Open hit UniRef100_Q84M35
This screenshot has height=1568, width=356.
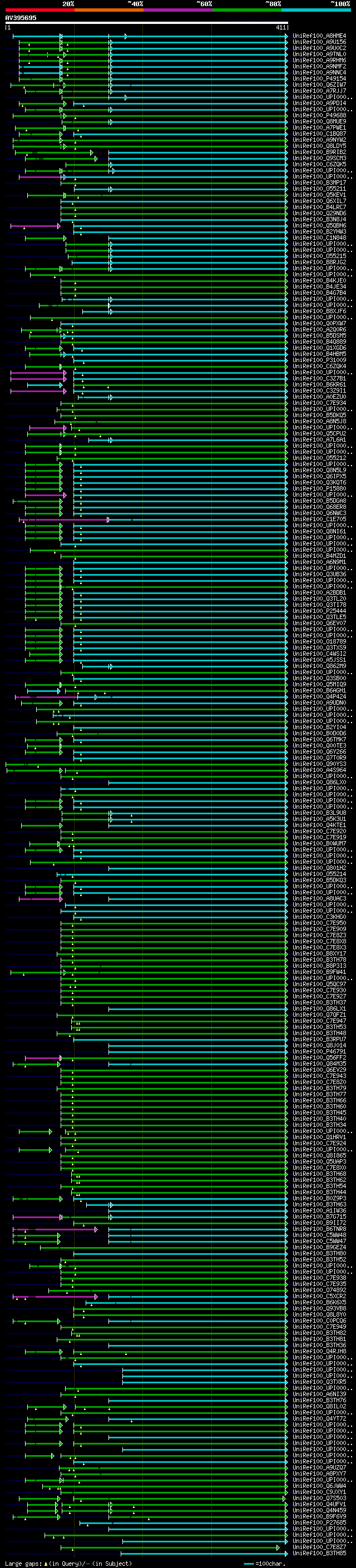coord(319,1064)
